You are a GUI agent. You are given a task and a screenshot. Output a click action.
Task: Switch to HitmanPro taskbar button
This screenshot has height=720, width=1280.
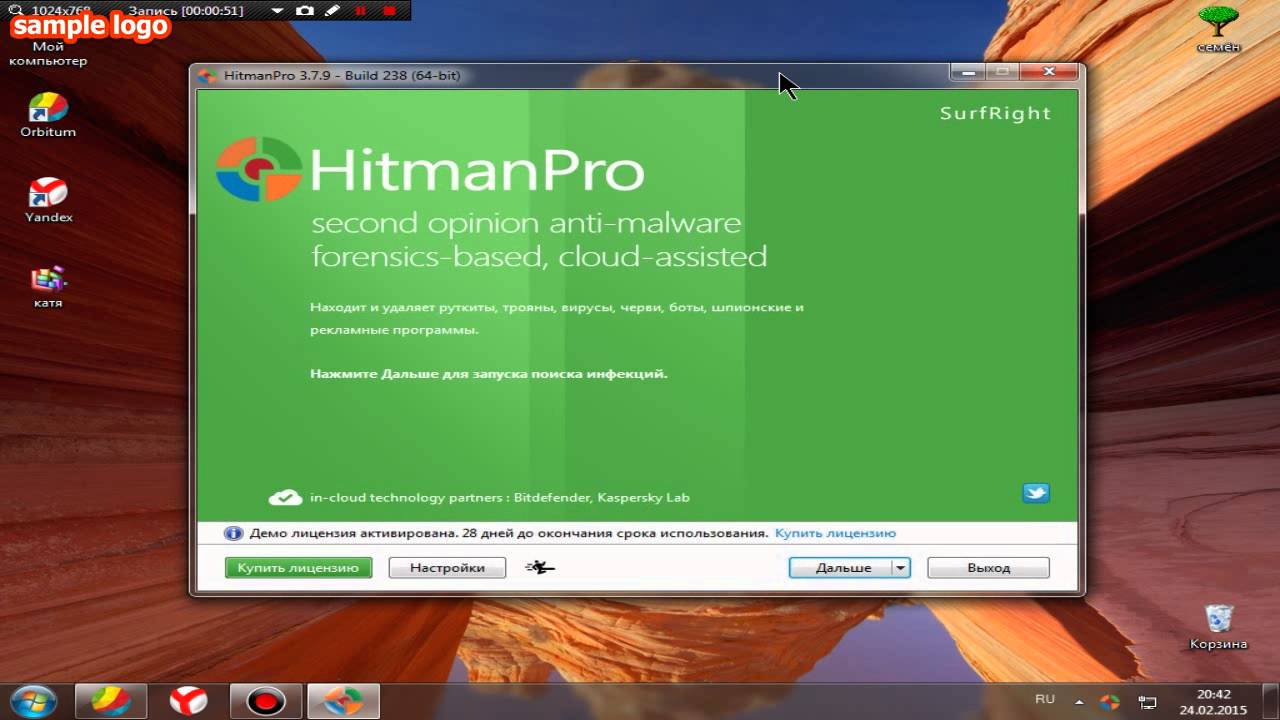tap(343, 701)
